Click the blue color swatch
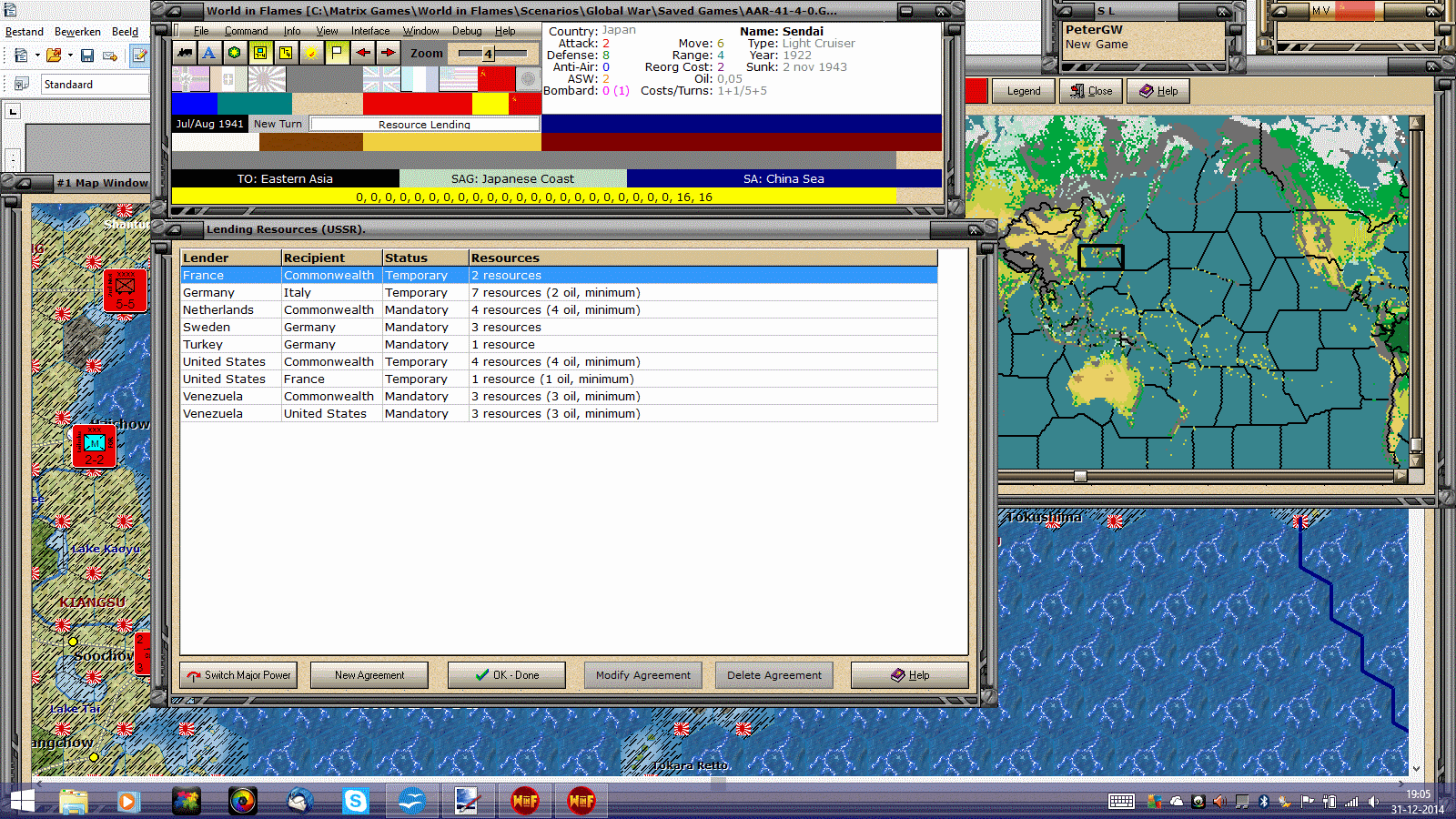Viewport: 1456px width, 819px height. [195, 104]
